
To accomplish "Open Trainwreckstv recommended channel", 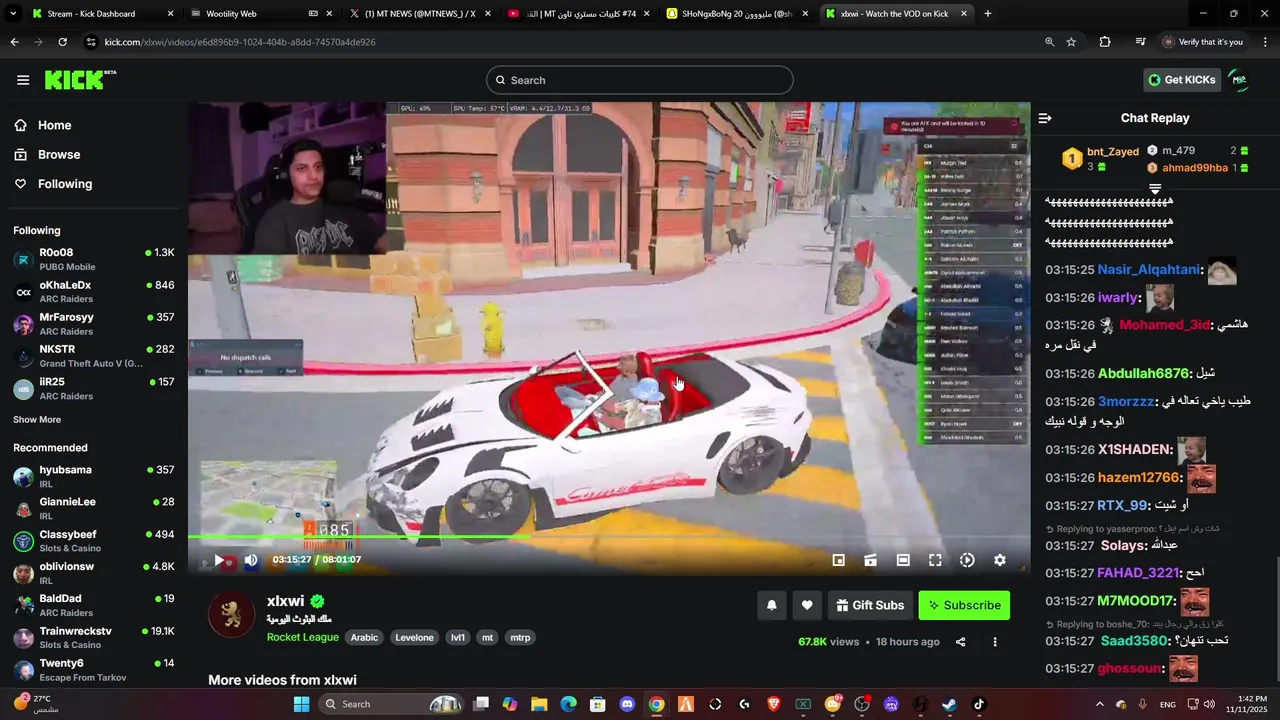I will click(x=94, y=638).
